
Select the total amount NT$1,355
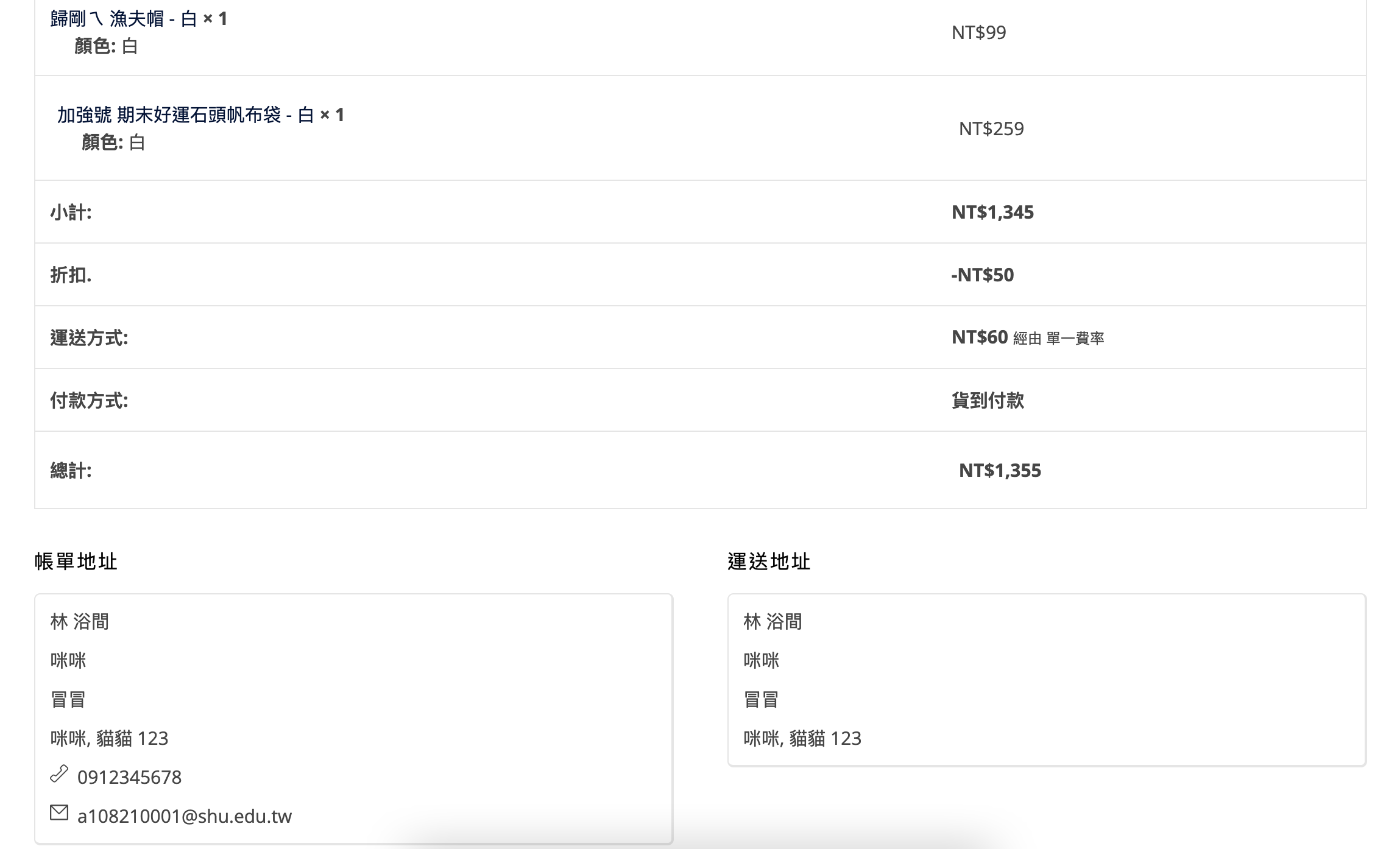pyautogui.click(x=1000, y=470)
